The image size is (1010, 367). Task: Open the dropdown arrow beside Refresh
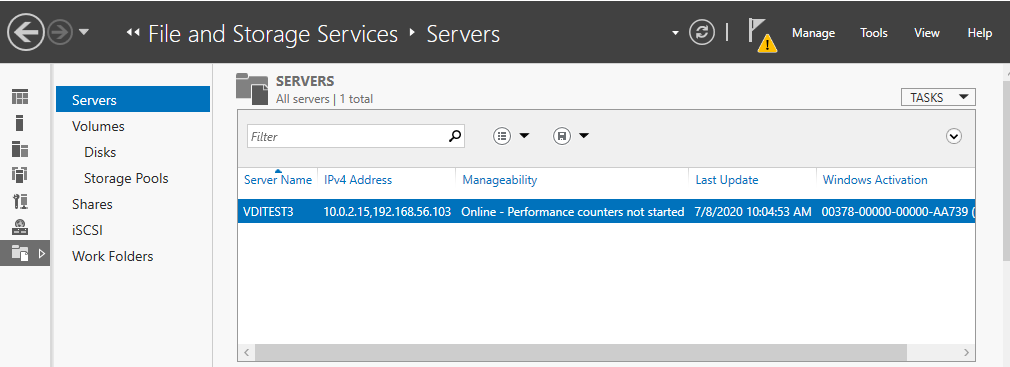click(x=675, y=33)
